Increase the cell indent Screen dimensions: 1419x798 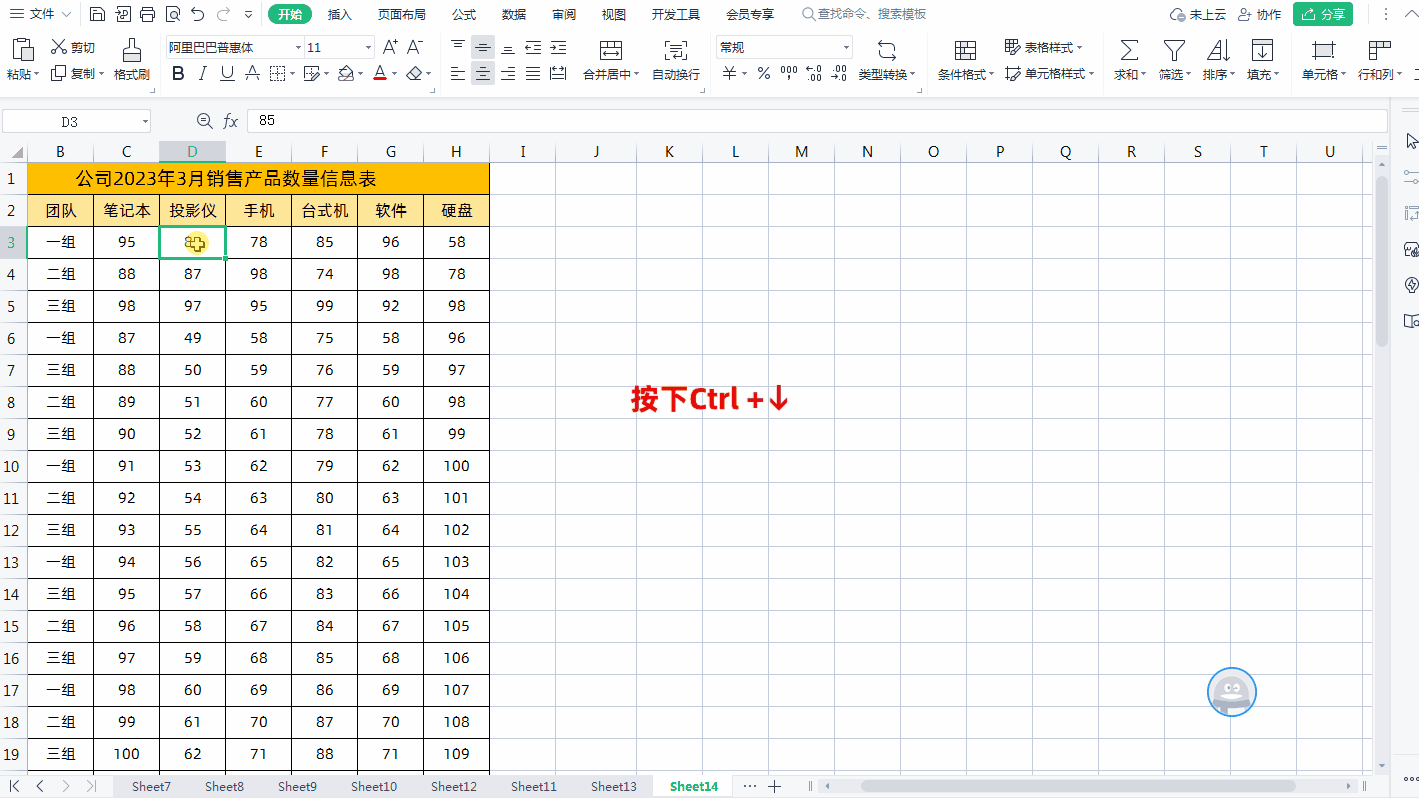558,47
